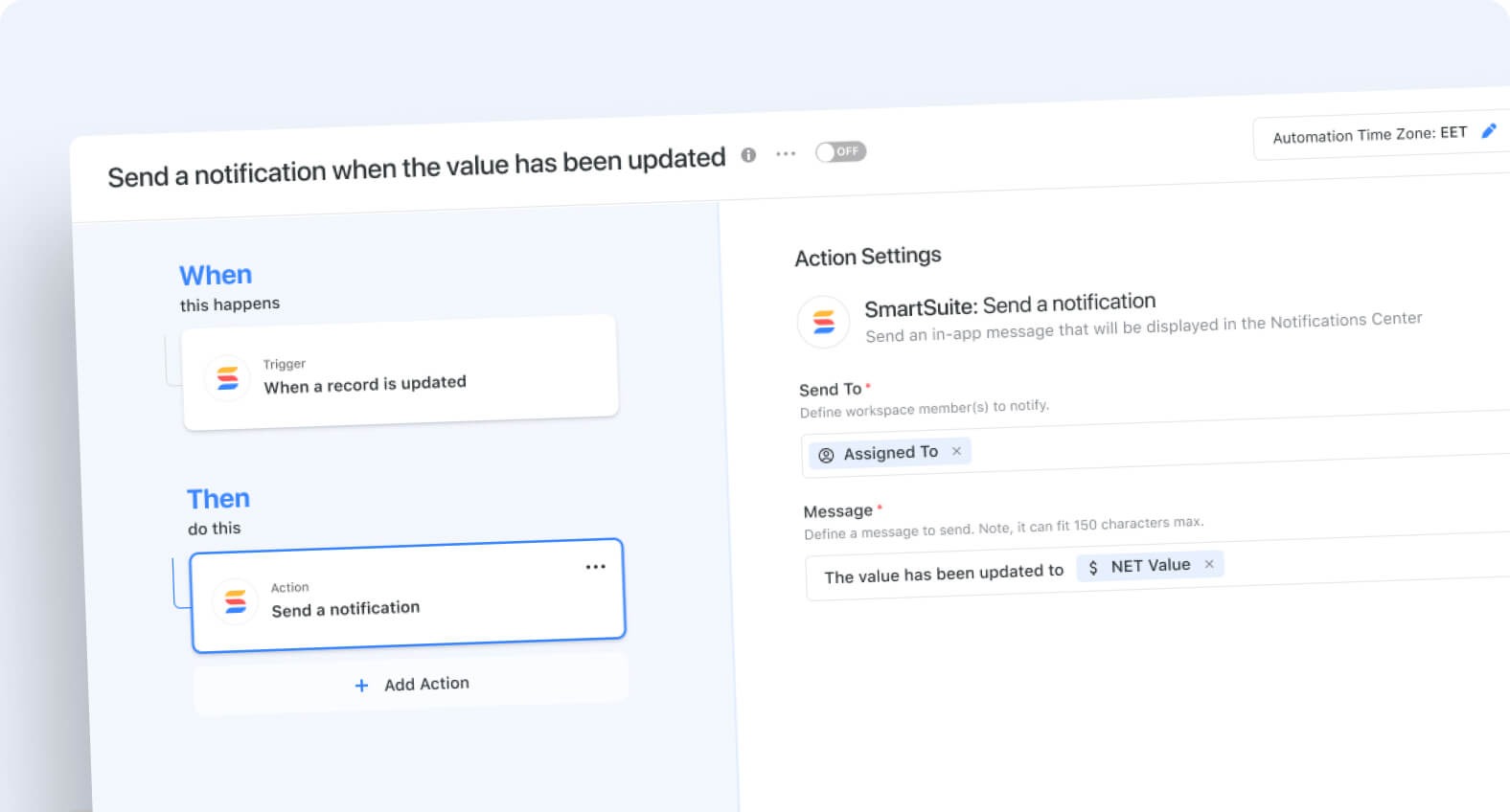Click the info icon beside automation title
The width and height of the screenshot is (1510, 812).
point(748,155)
